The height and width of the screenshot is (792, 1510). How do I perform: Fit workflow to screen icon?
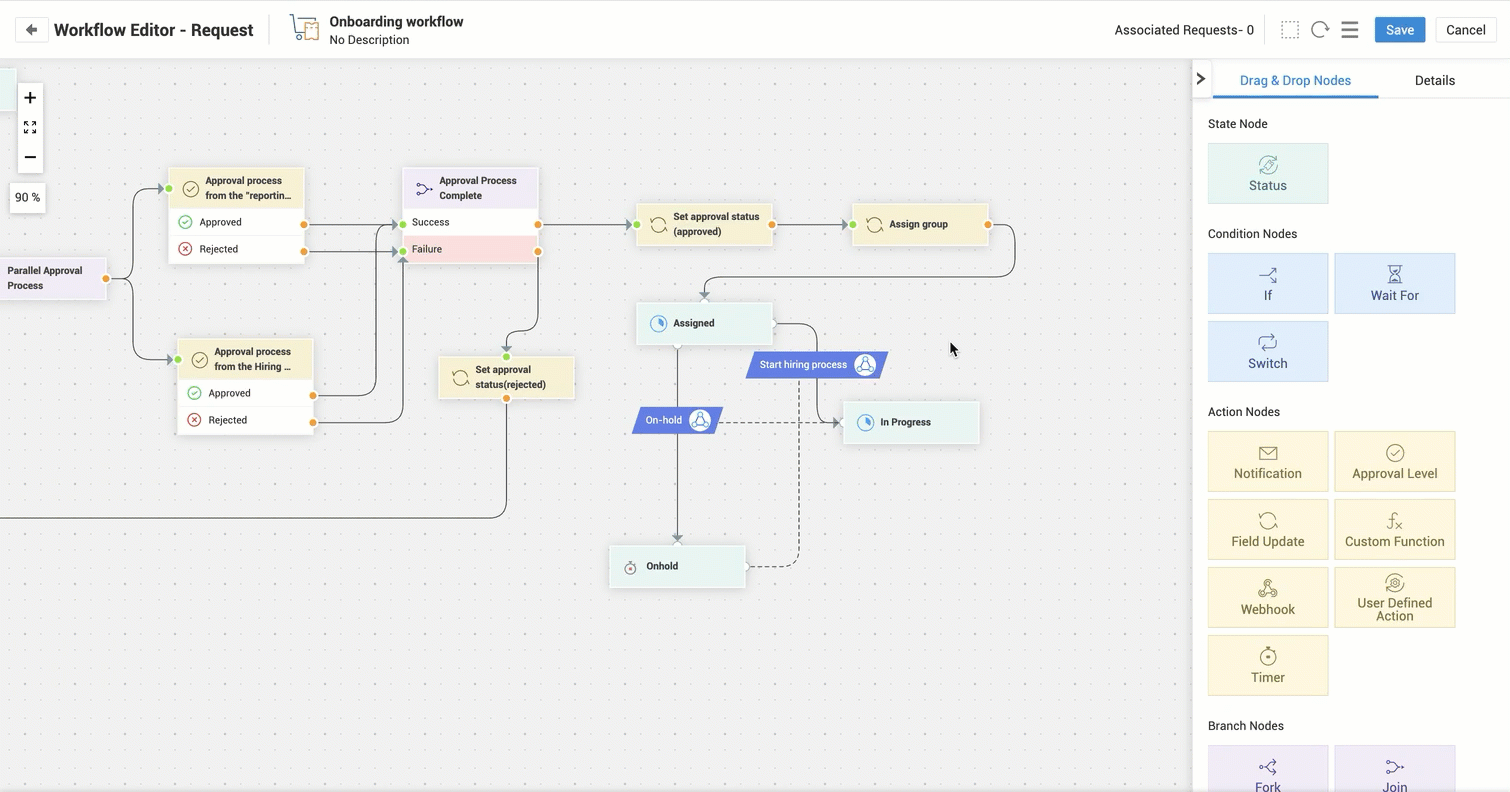pos(30,127)
